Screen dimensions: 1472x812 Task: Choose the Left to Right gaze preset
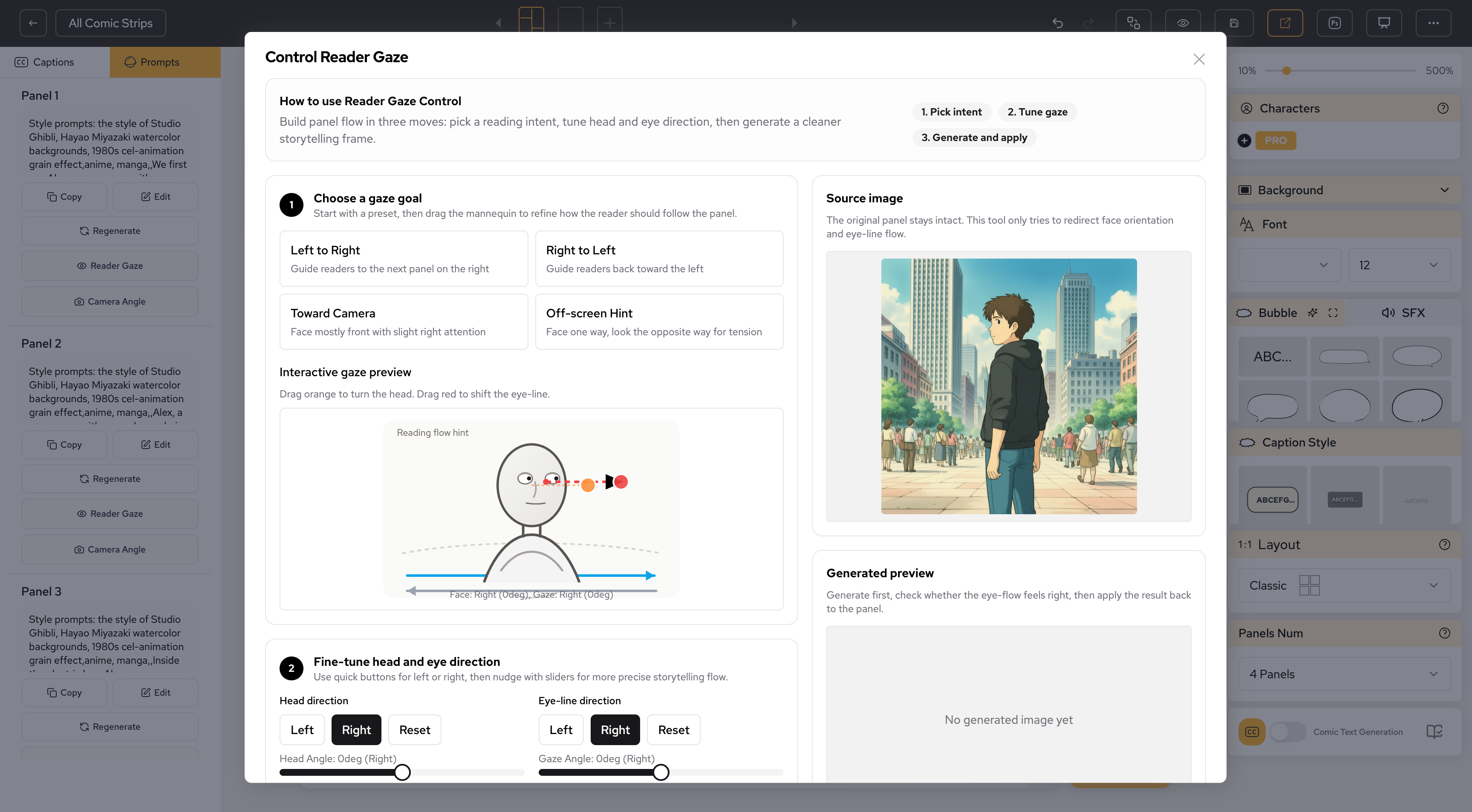click(404, 258)
